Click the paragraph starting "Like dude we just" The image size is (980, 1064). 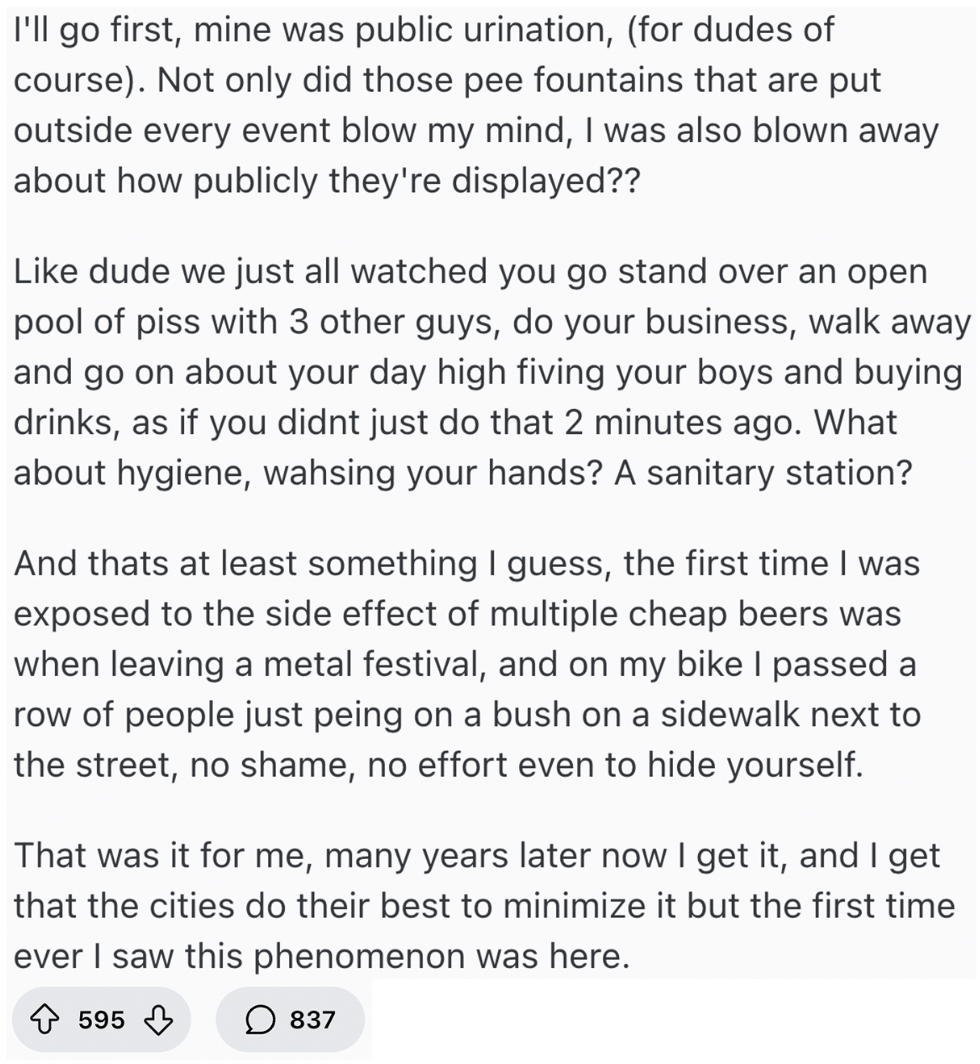coord(490,371)
